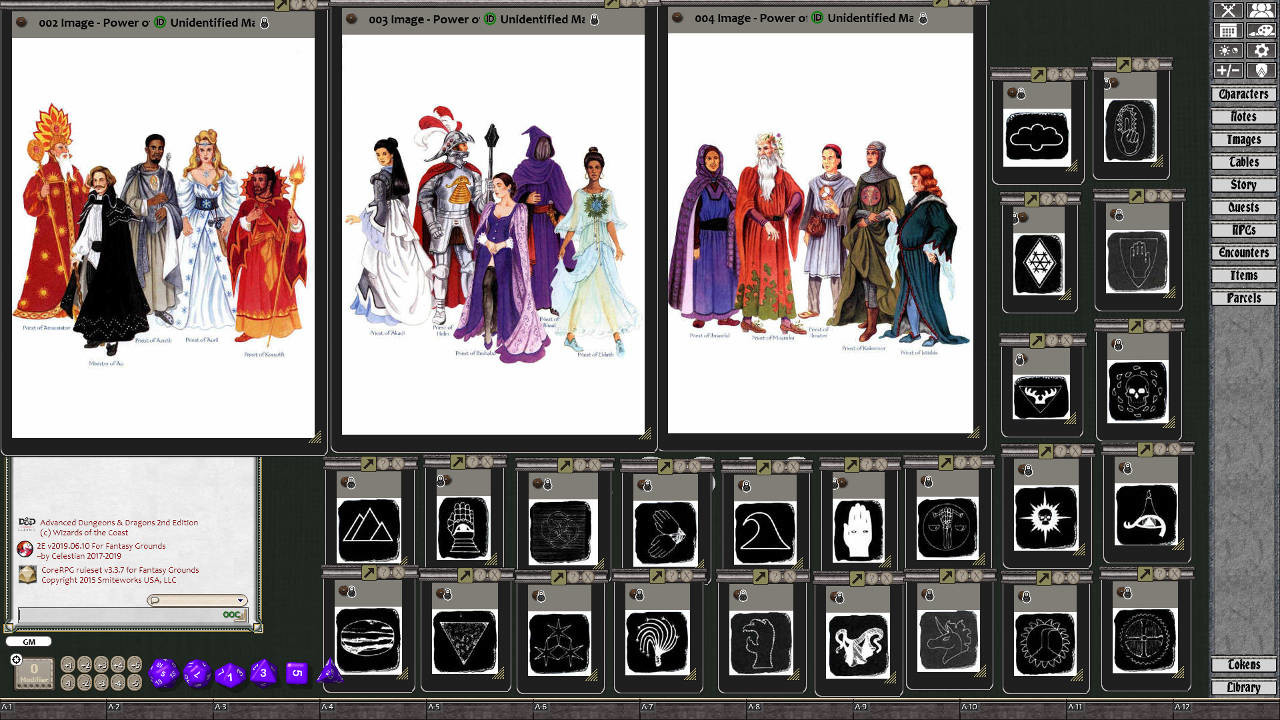Lock the cloud symbol token window with its padlock
This screenshot has height=720, width=1280.
tap(1021, 93)
